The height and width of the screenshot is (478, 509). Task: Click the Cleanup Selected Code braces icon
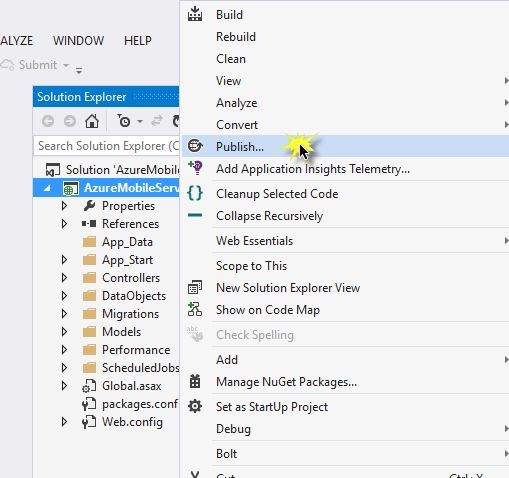pos(195,193)
